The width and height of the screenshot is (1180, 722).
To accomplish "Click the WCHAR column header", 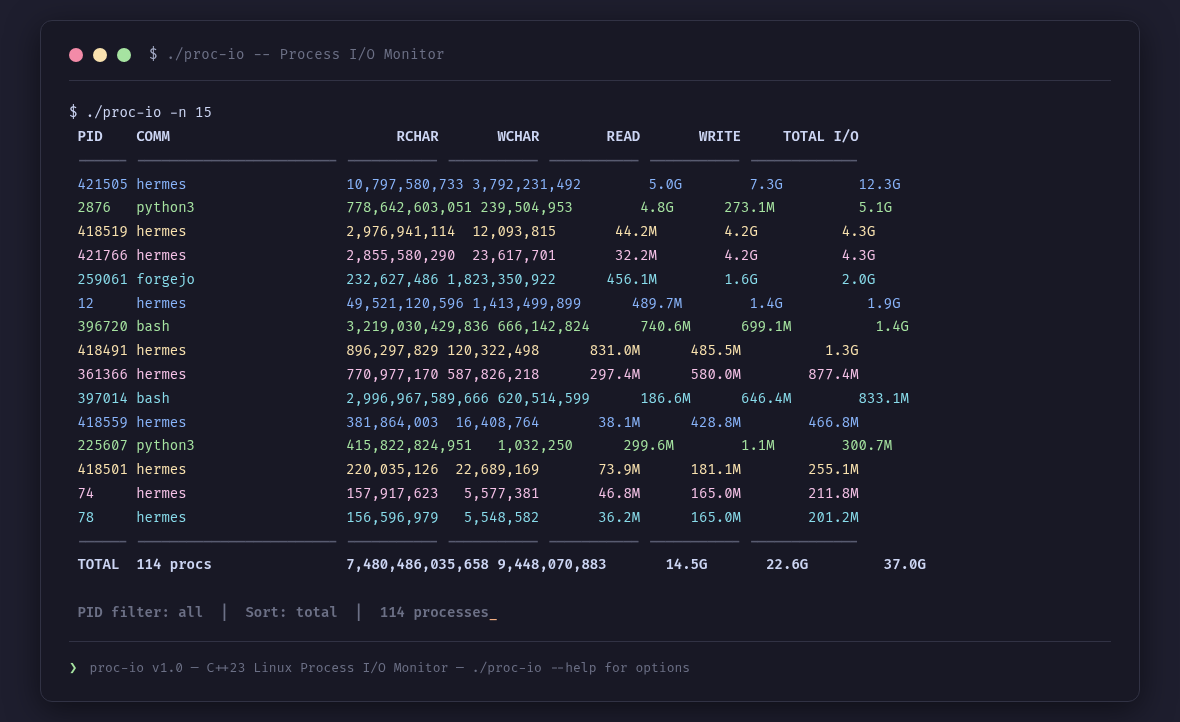I will [518, 136].
